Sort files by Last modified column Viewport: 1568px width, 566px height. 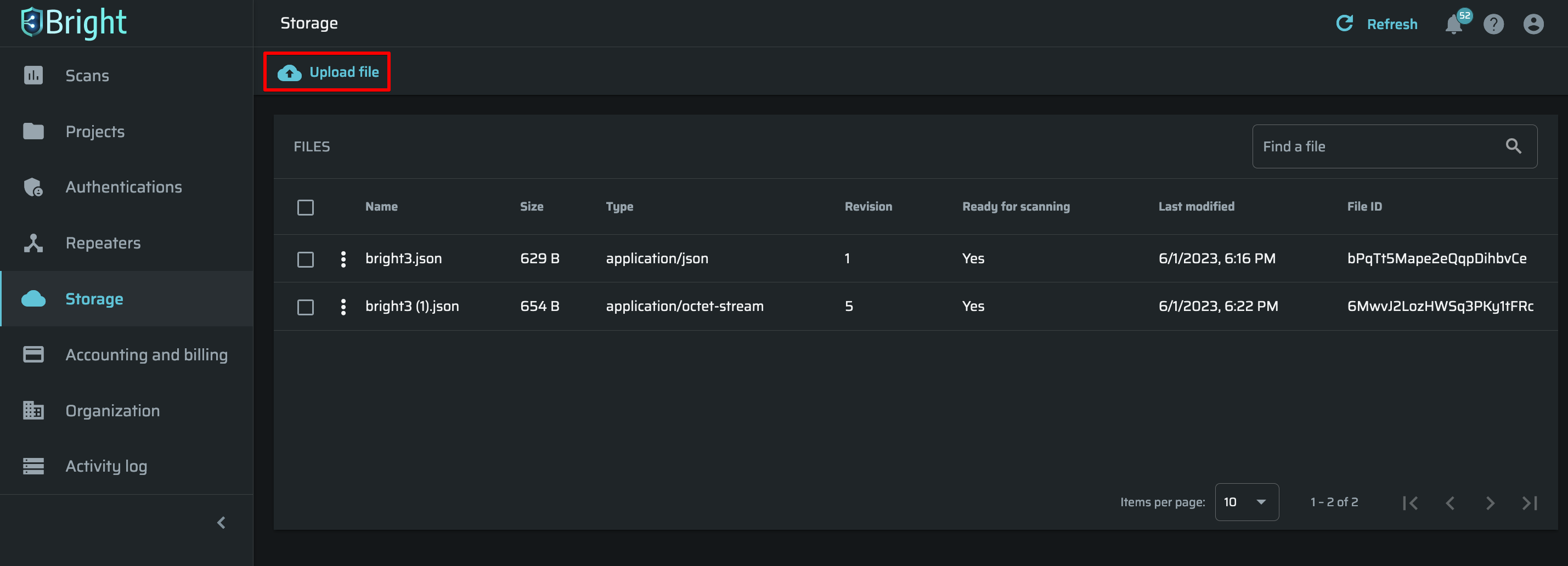point(1196,206)
